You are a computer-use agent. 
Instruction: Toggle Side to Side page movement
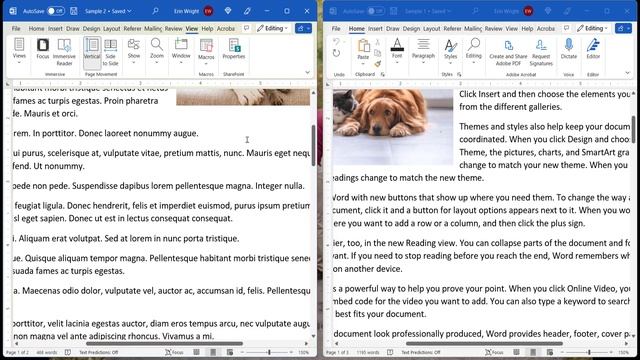pos(110,52)
